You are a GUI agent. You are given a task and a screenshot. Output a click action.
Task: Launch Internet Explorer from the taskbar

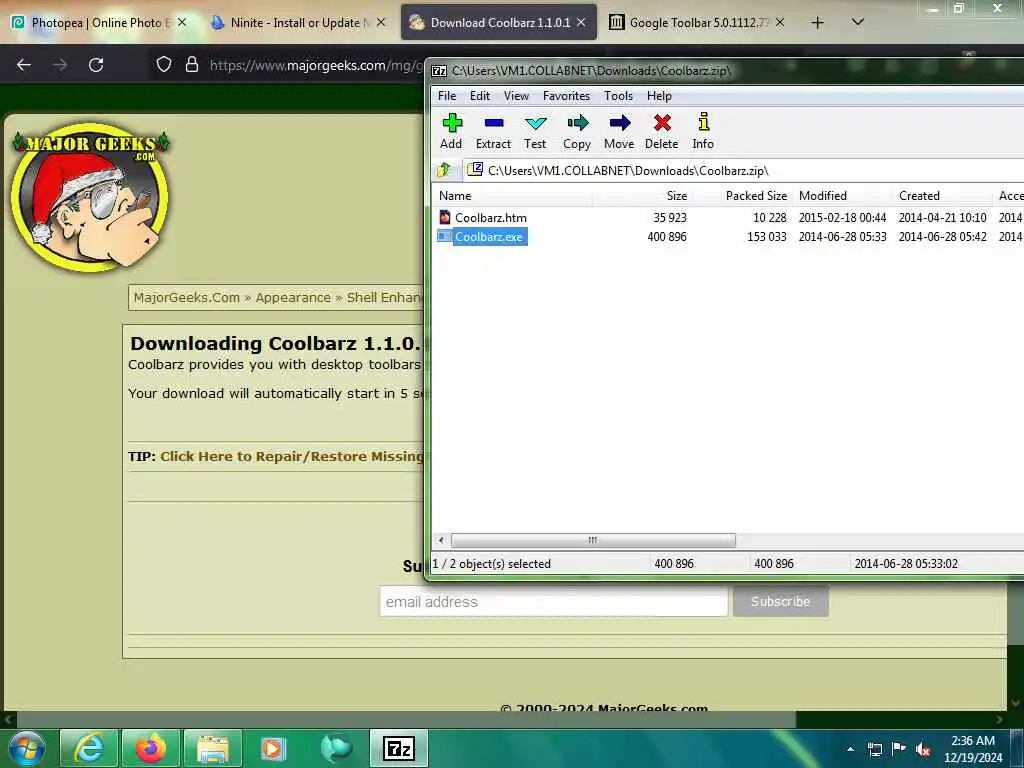coord(89,748)
